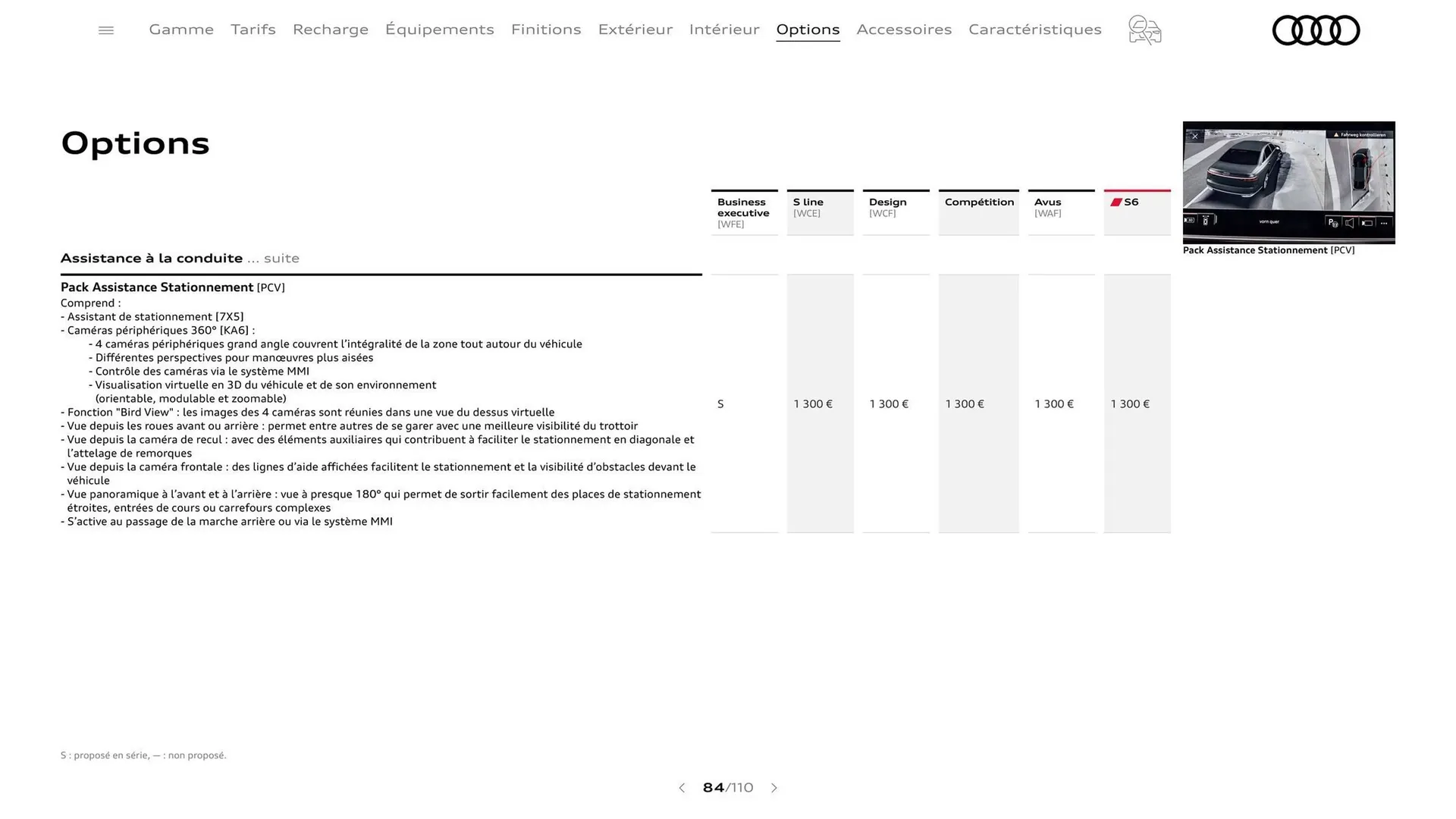Click the Compétition column header
The height and width of the screenshot is (819, 1456).
(x=978, y=202)
